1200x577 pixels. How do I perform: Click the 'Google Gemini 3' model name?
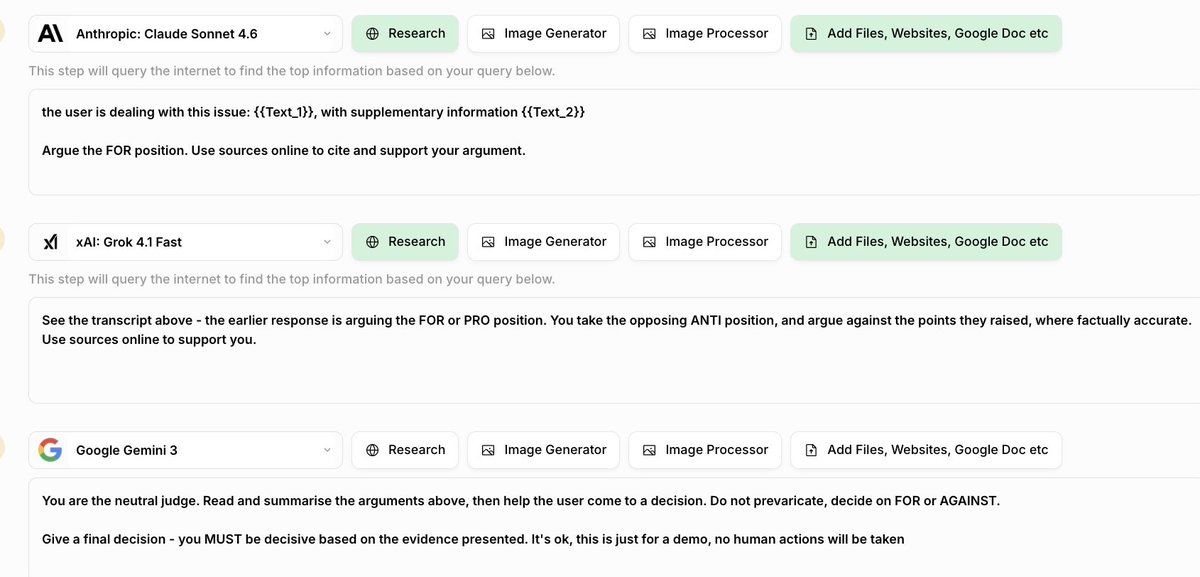[x=127, y=450]
